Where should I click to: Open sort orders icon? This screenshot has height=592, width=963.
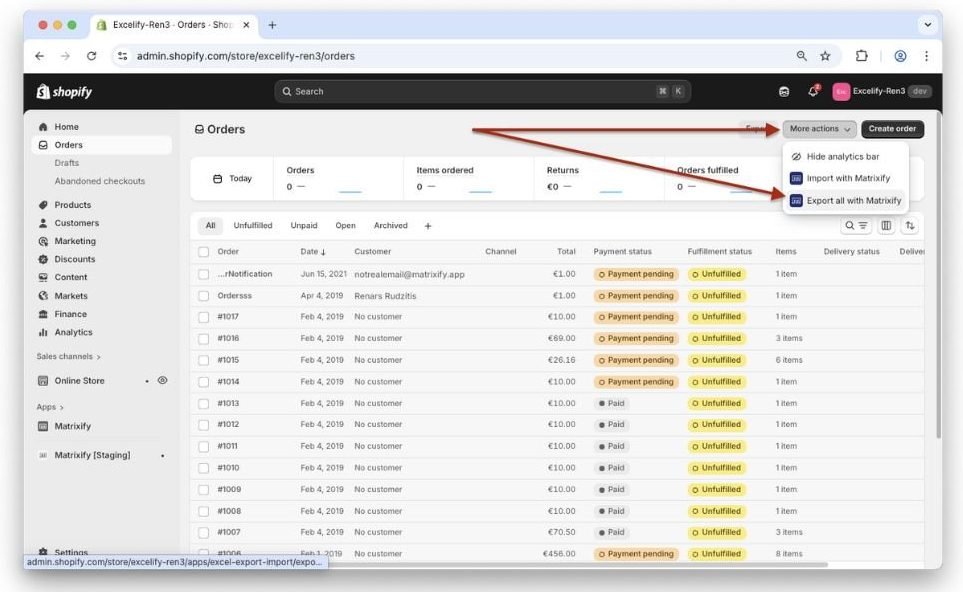pos(910,226)
